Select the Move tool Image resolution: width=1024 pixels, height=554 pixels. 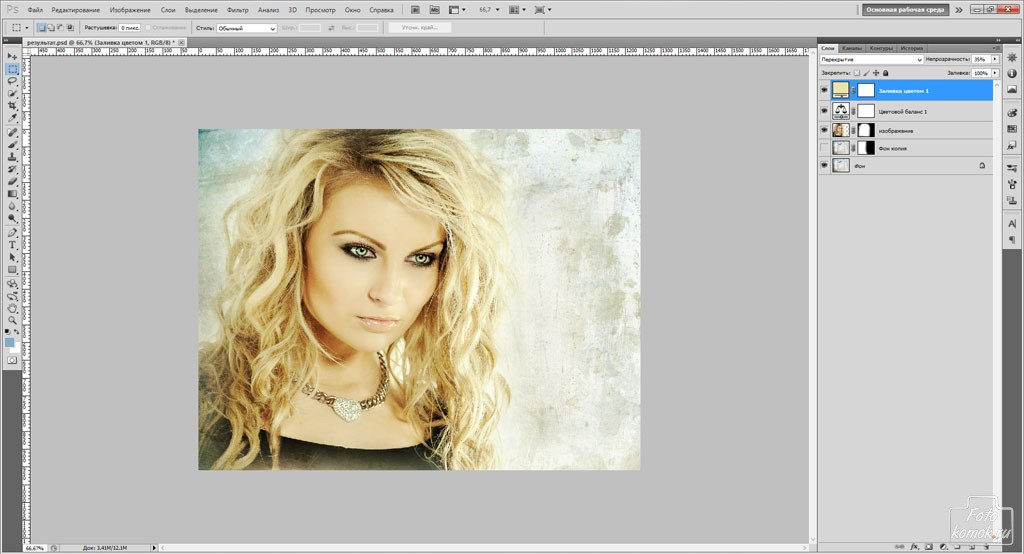click(x=12, y=56)
